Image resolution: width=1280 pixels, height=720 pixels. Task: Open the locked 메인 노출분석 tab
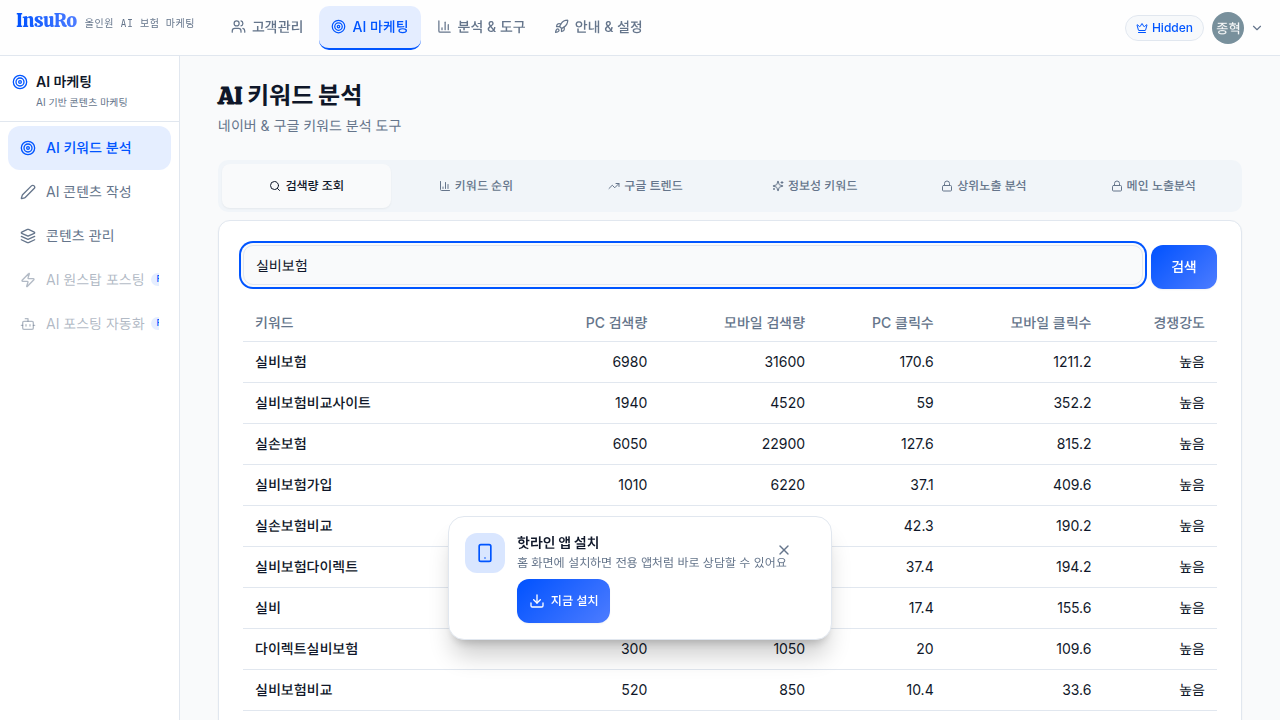click(x=1153, y=186)
